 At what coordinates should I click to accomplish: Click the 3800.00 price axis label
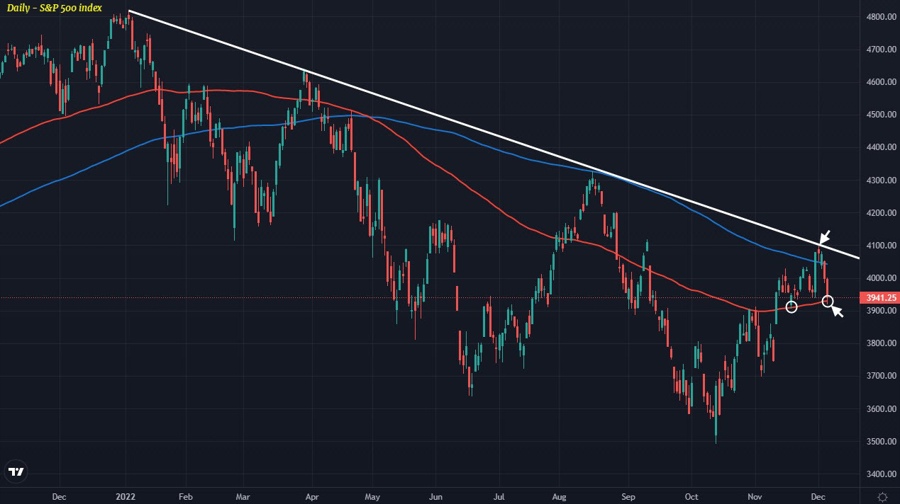pos(881,343)
